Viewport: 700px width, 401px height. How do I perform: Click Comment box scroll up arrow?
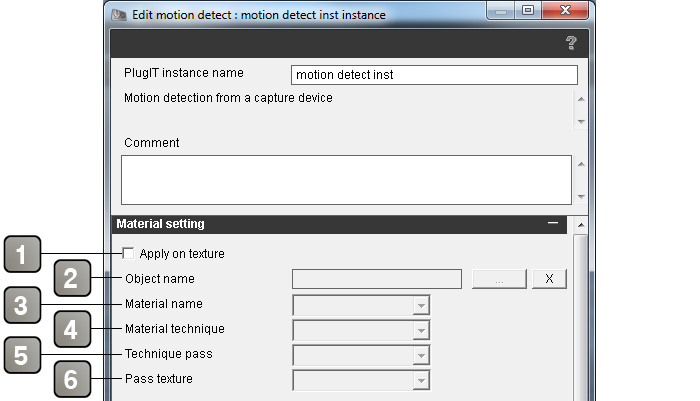[x=581, y=164]
